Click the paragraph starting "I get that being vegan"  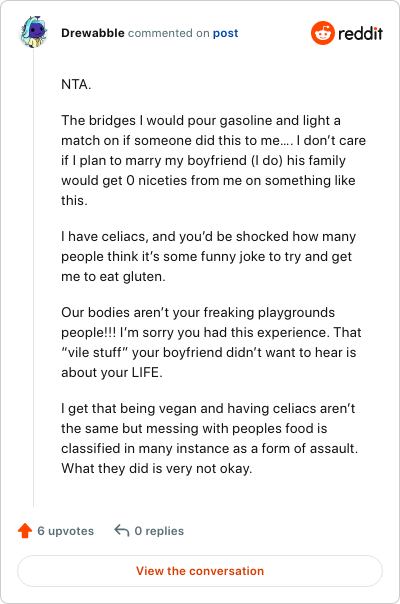[210, 438]
